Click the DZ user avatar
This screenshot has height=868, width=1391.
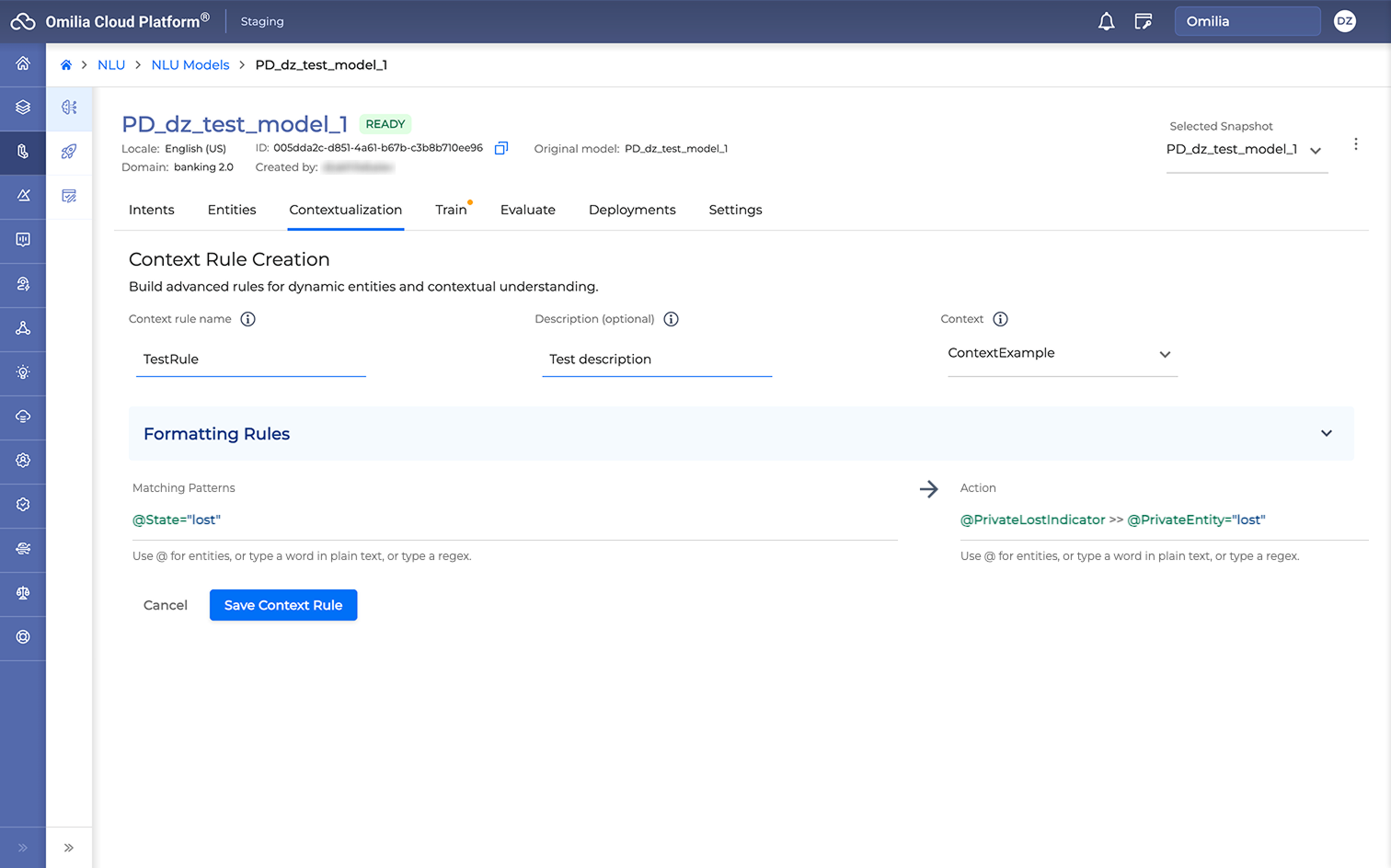pyautogui.click(x=1344, y=21)
